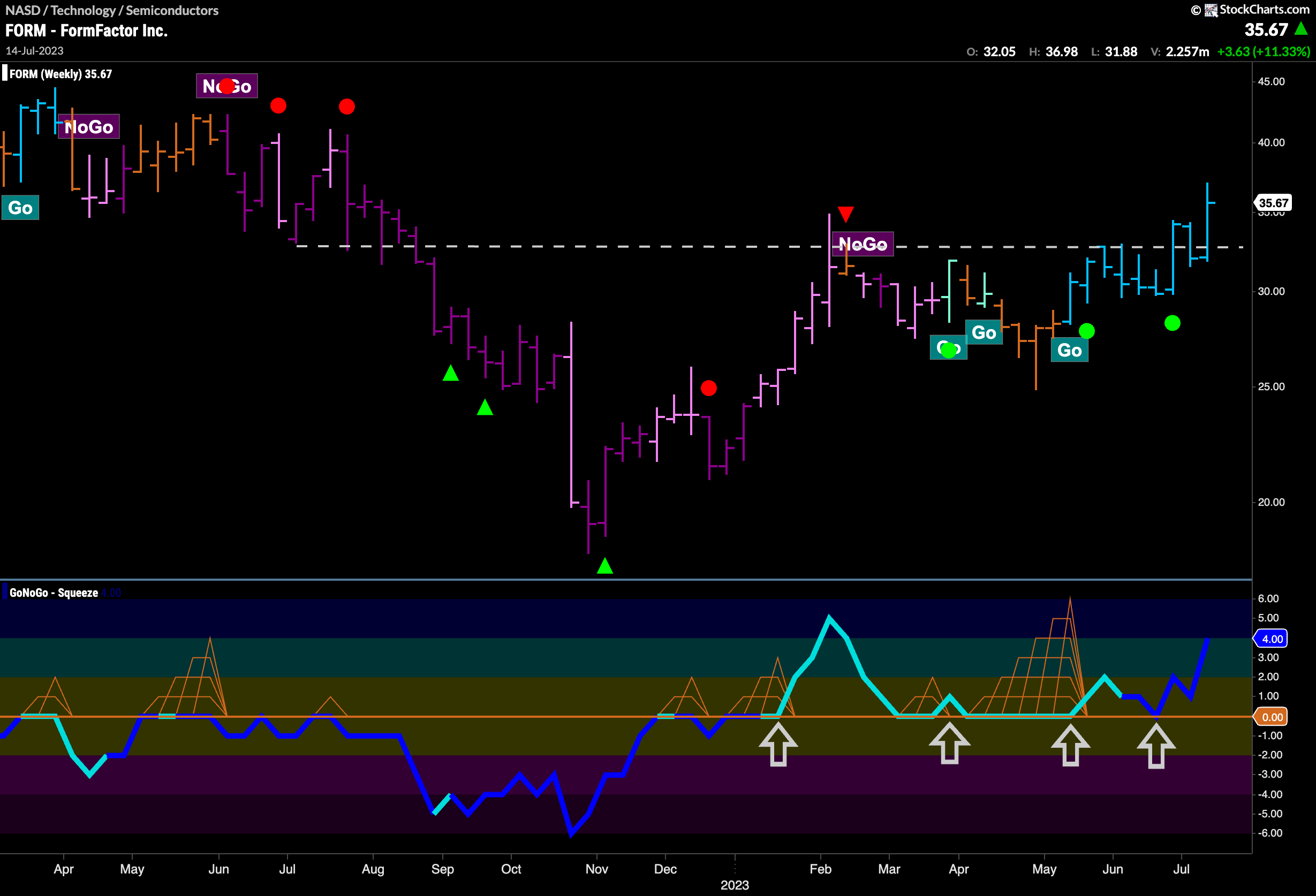Click the Dec label on the time axis
1316x896 pixels.
coord(665,869)
